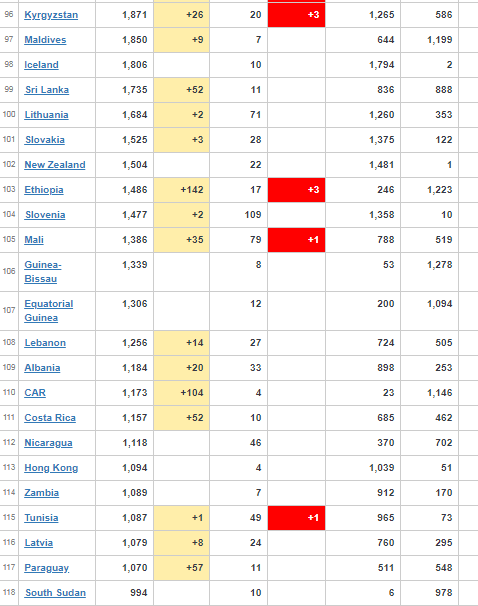Open the Mali link
Image resolution: width=478 pixels, height=606 pixels.
coord(34,240)
